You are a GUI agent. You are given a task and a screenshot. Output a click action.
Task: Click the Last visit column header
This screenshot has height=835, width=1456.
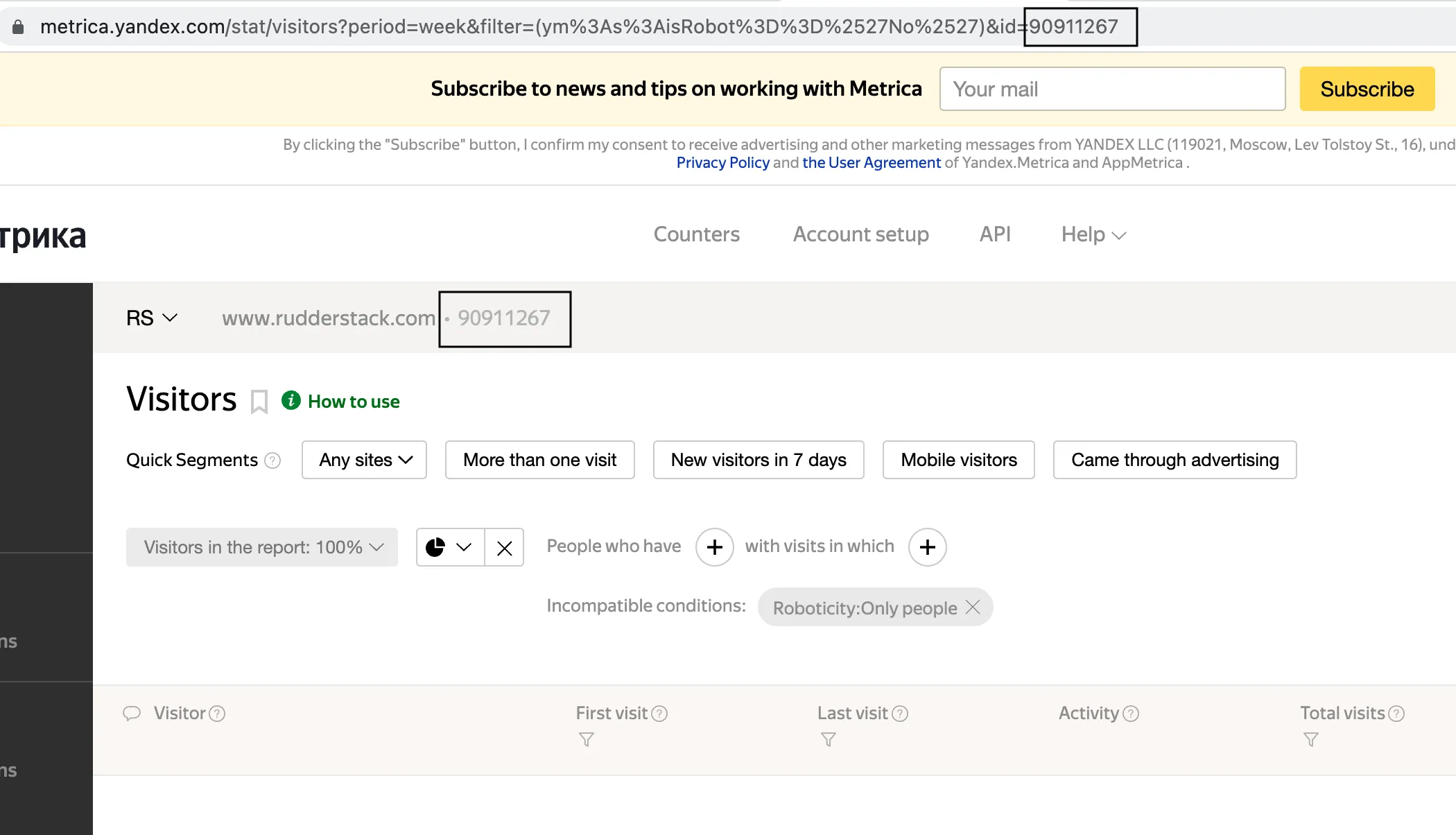(852, 713)
